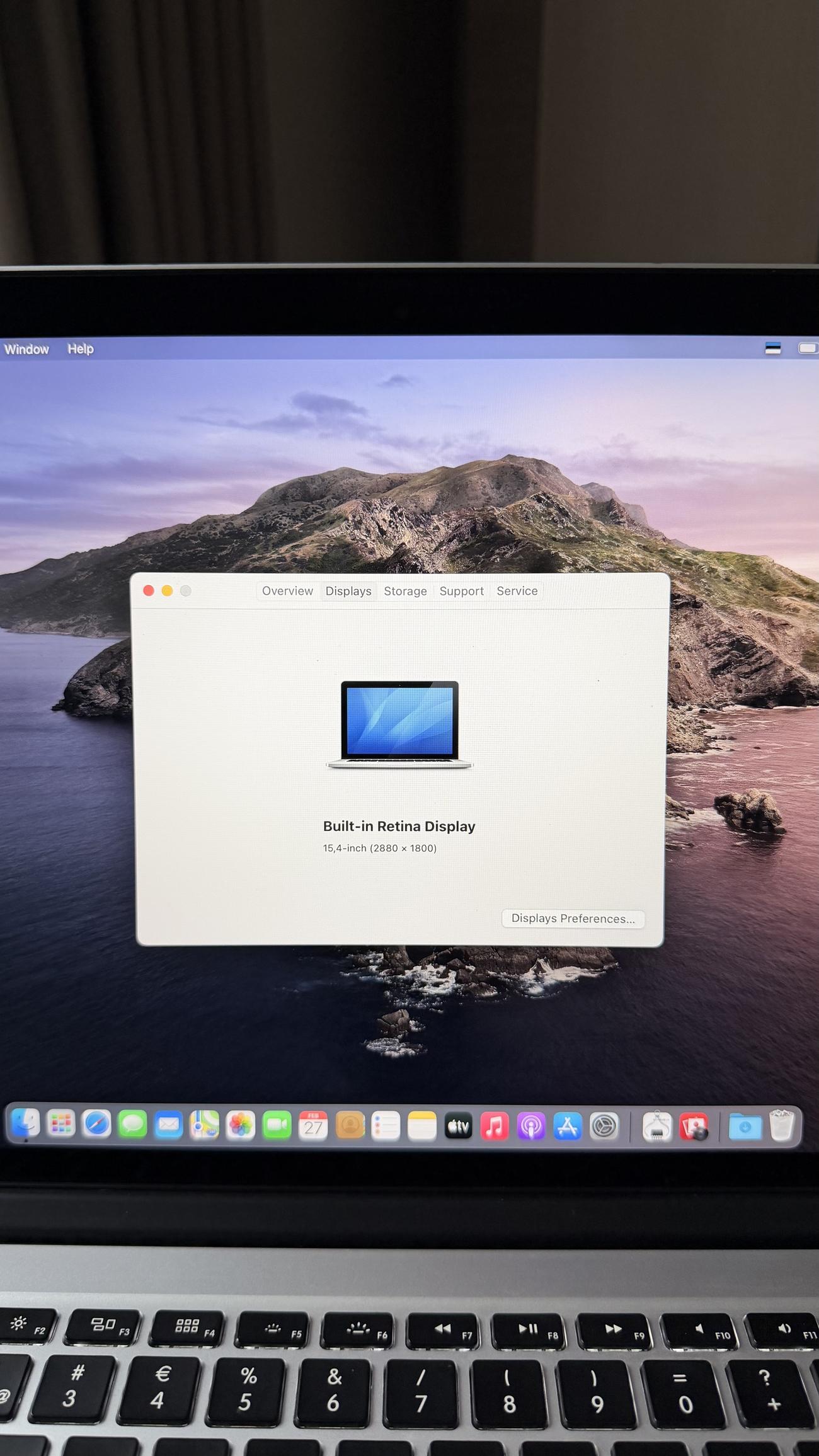Open the Photos app
819x1456 pixels.
point(241,1125)
